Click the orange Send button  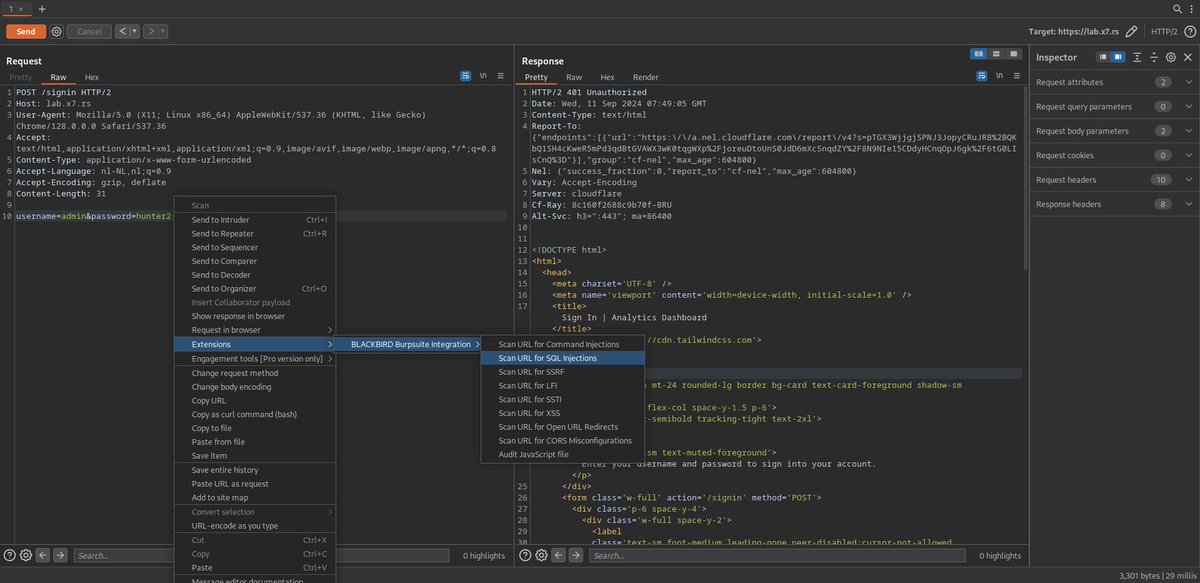coord(26,31)
